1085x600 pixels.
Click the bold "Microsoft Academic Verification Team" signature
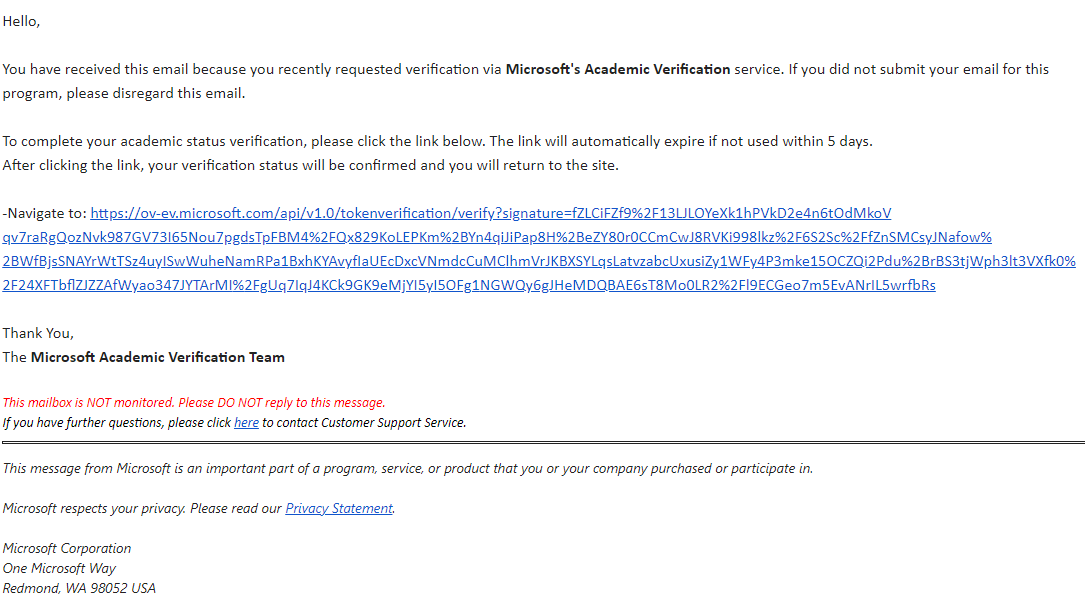click(x=158, y=357)
